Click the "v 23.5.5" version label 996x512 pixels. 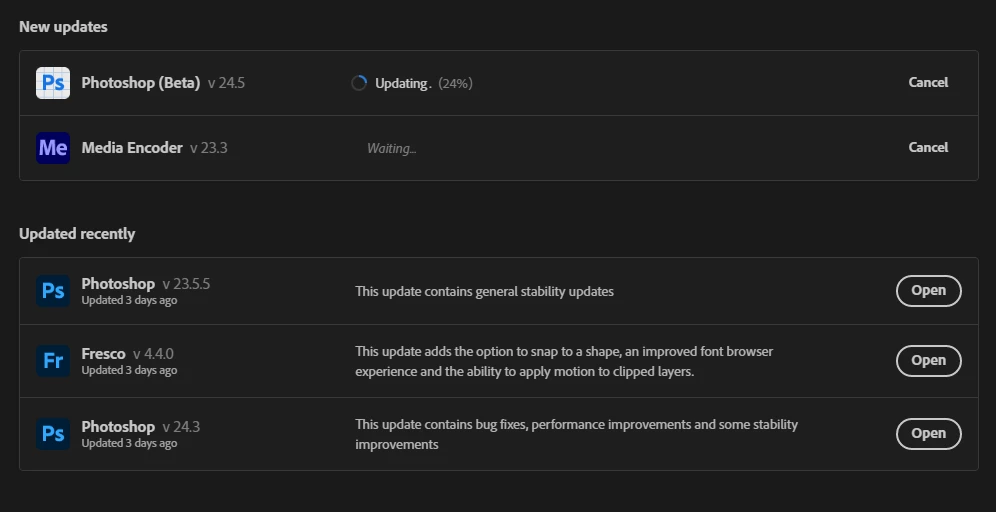point(186,284)
